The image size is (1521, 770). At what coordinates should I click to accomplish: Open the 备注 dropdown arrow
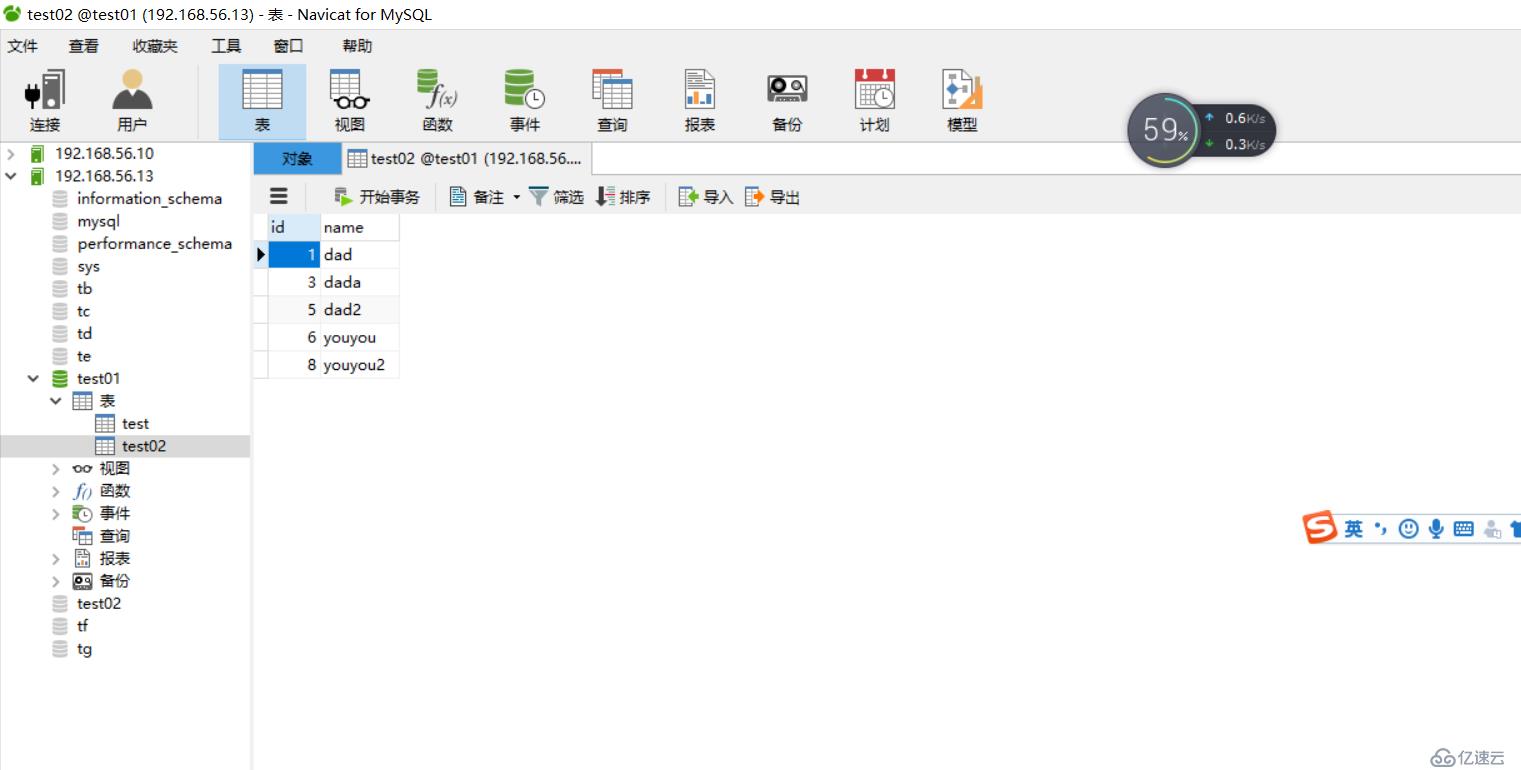click(517, 197)
